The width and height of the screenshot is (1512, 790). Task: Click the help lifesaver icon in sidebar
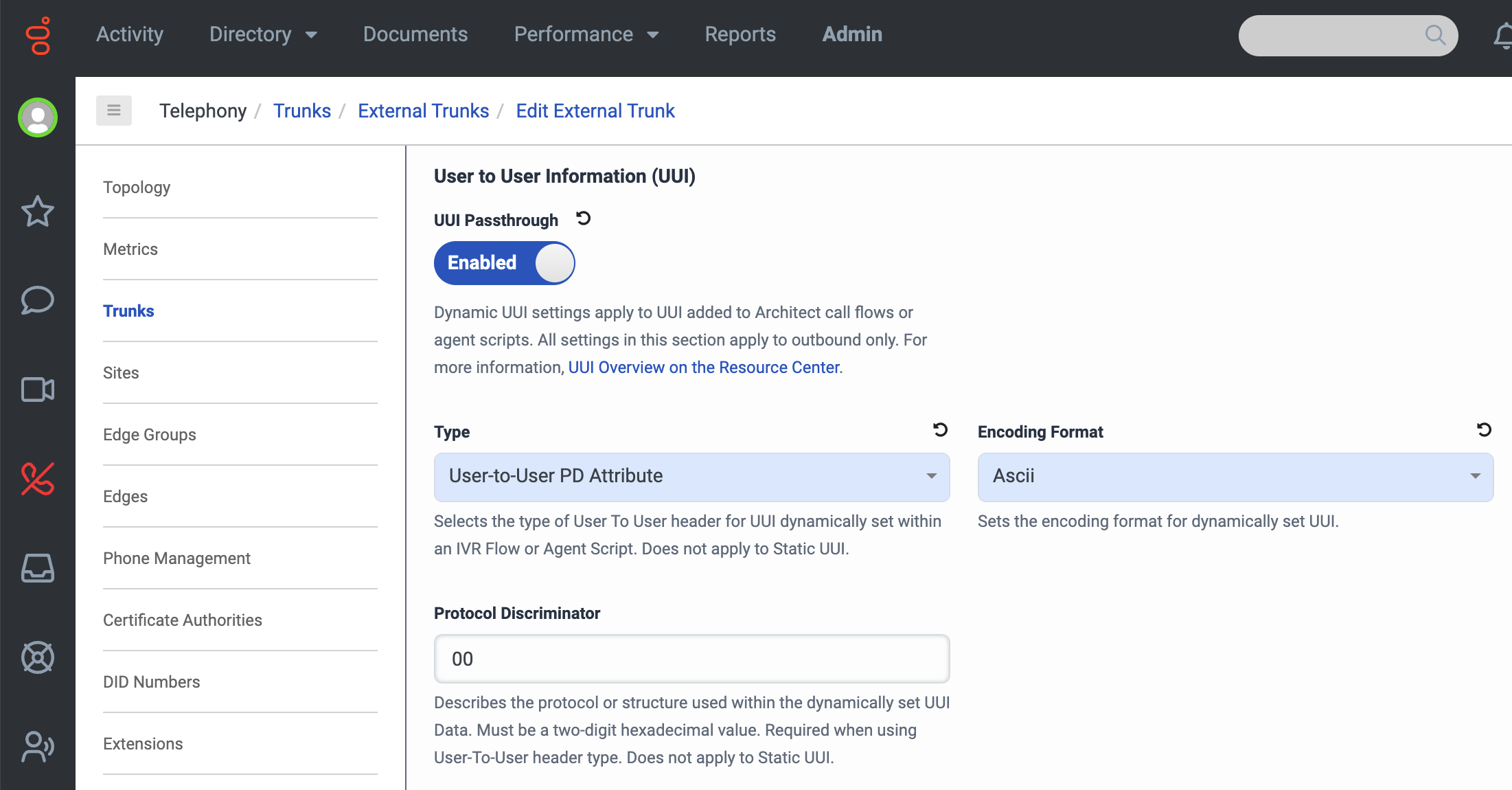tap(37, 657)
